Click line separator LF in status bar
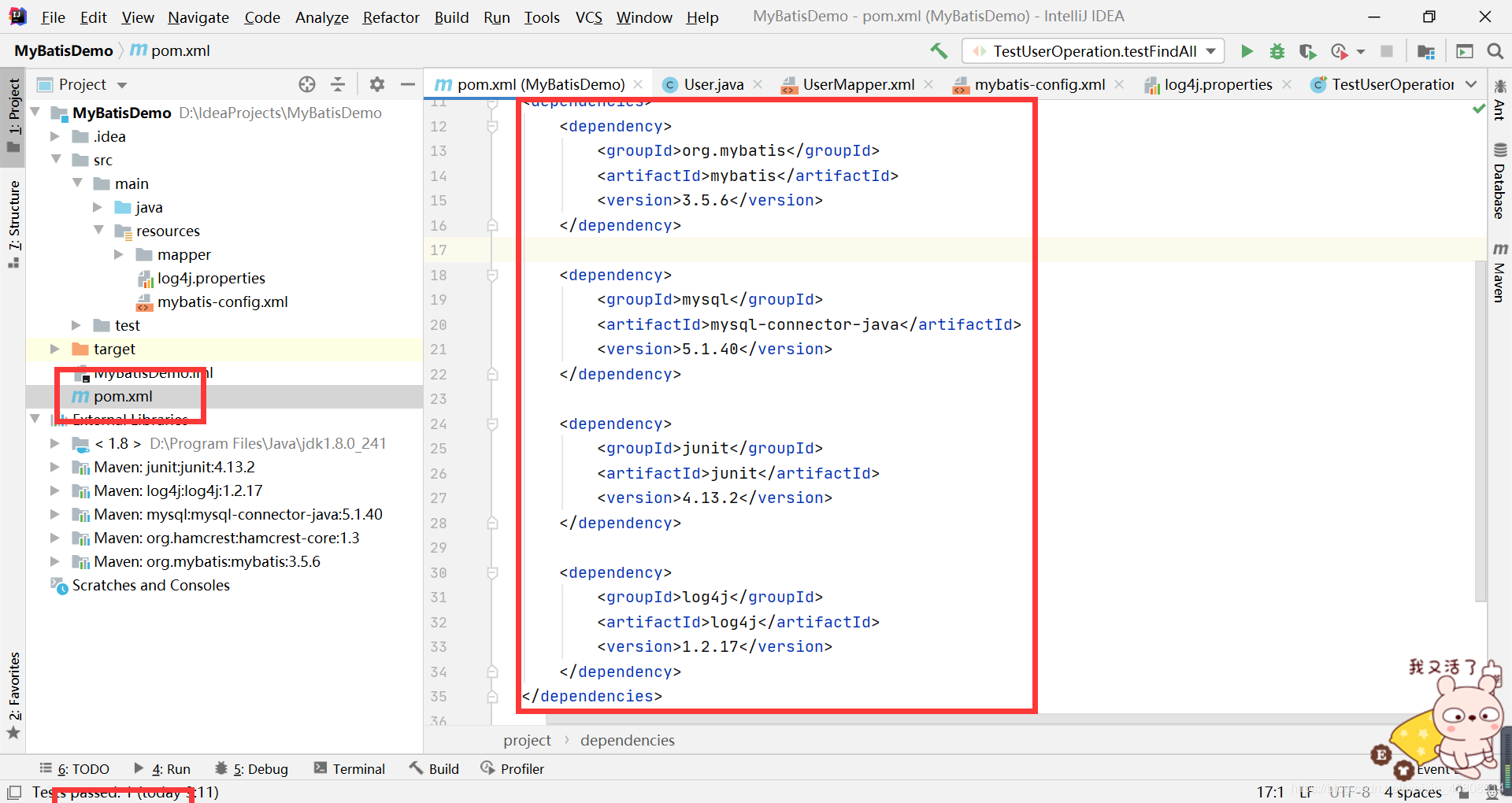This screenshot has height=803, width=1512. point(1306,792)
